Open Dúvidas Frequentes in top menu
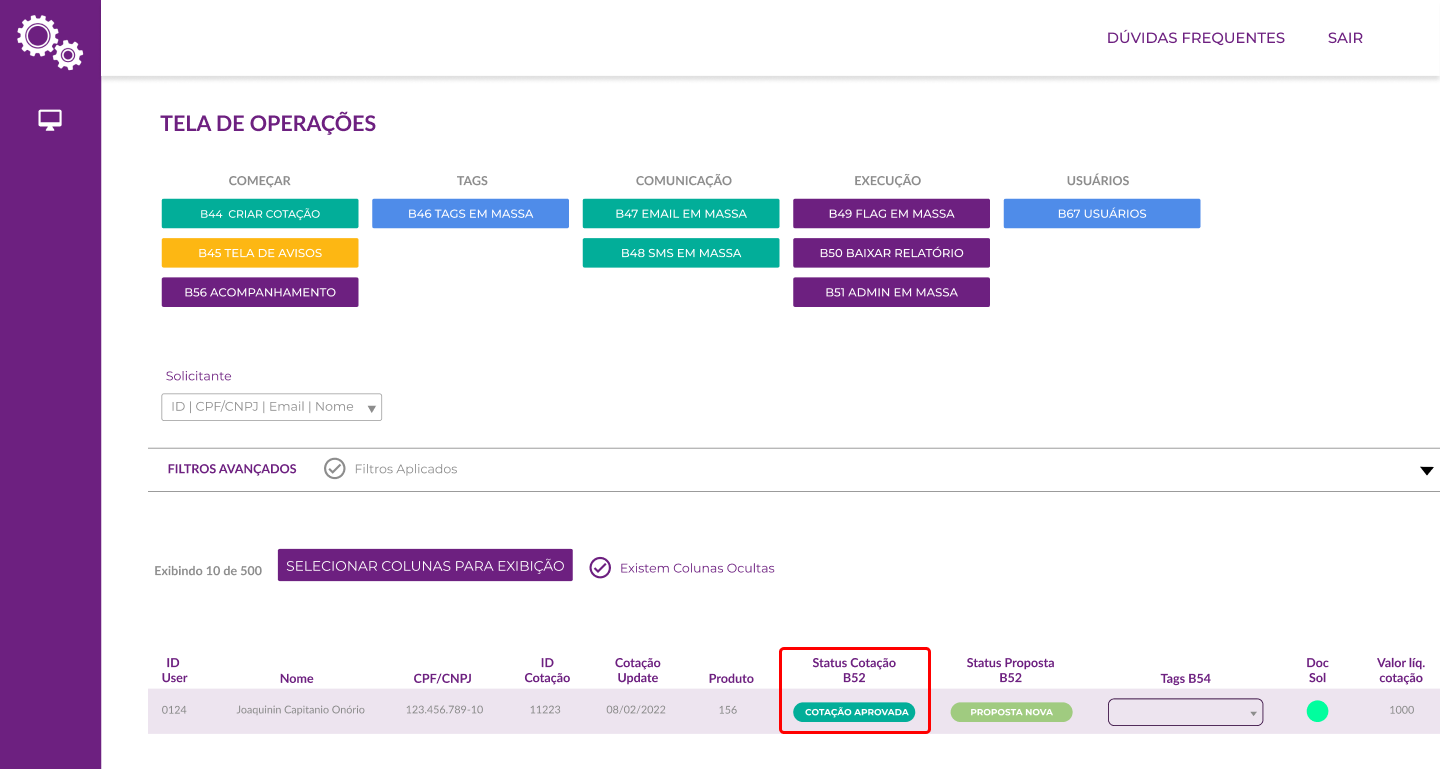1440x769 pixels. pyautogui.click(x=1195, y=38)
